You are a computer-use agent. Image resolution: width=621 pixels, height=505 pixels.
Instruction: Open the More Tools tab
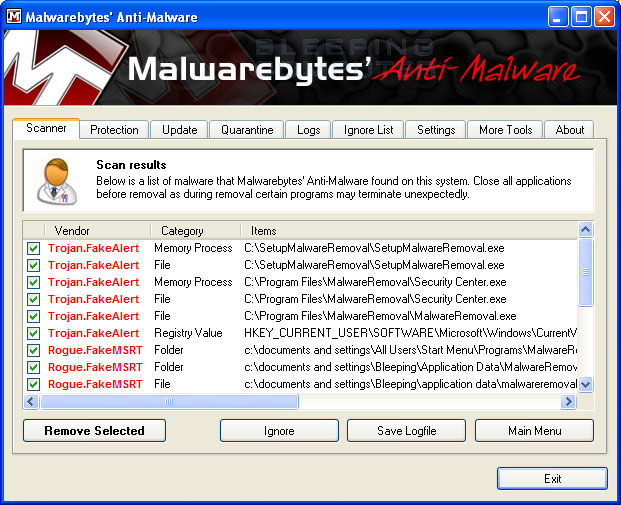tap(505, 130)
